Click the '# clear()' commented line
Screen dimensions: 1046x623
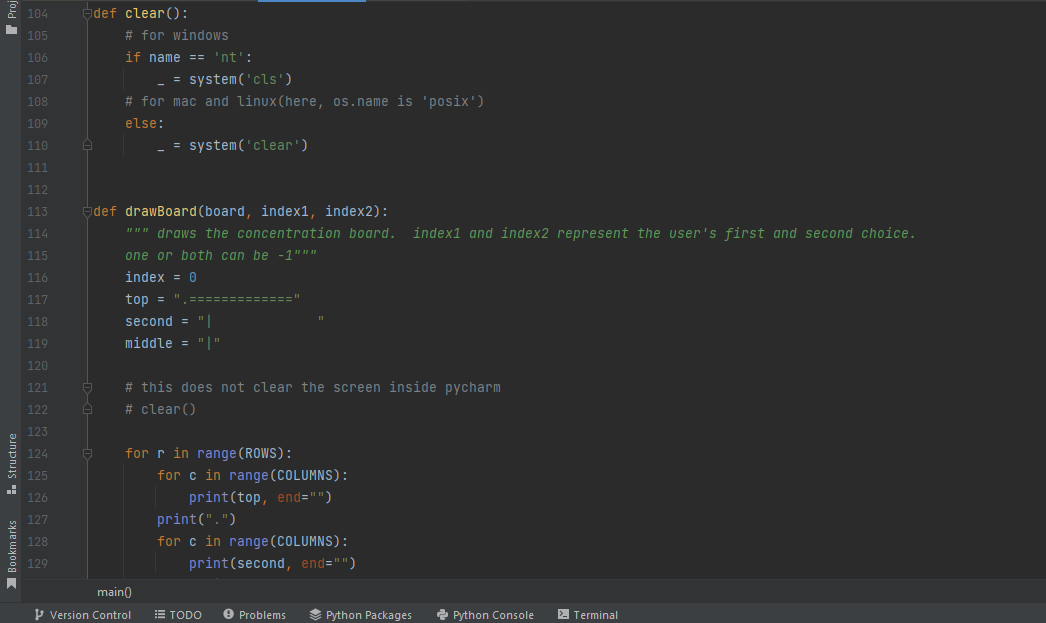coord(160,410)
